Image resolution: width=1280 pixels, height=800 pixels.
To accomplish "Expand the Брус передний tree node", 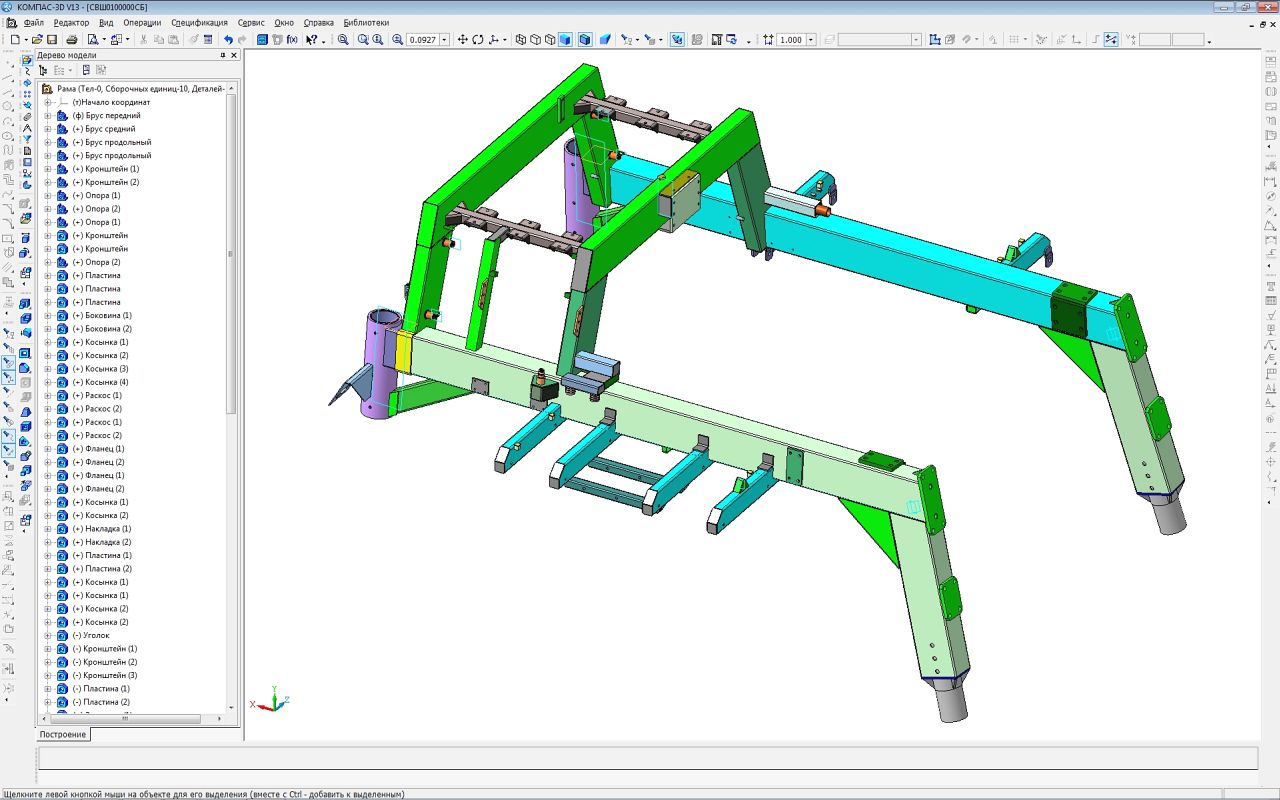I will tap(47, 116).
